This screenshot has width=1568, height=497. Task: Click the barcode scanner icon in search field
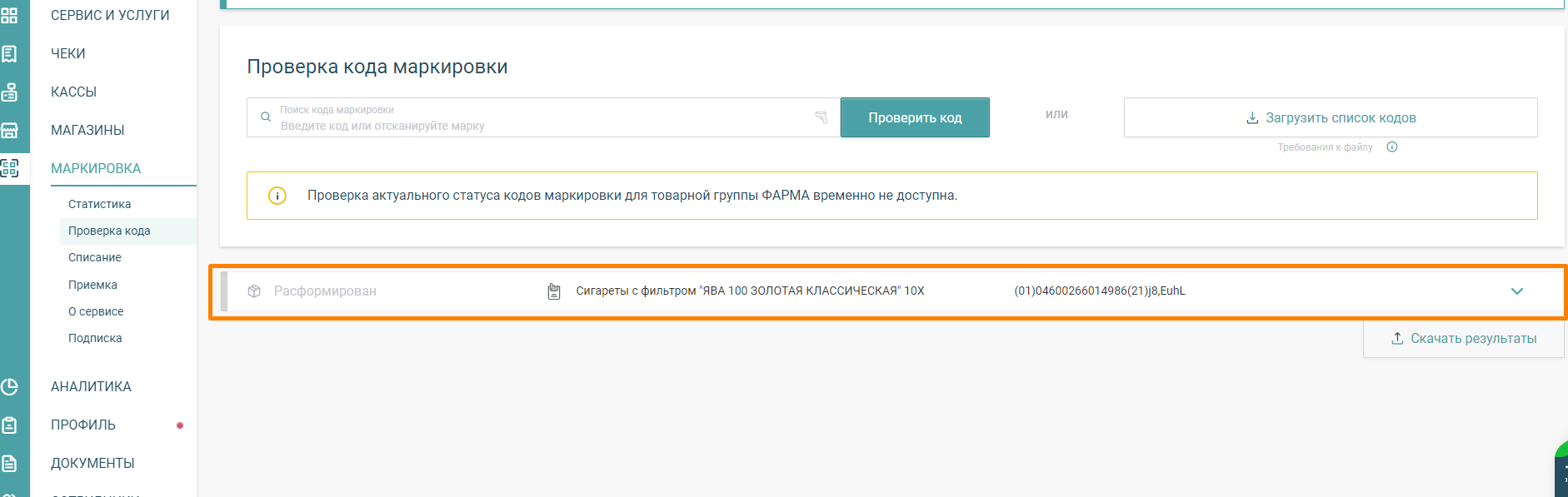pos(821,117)
